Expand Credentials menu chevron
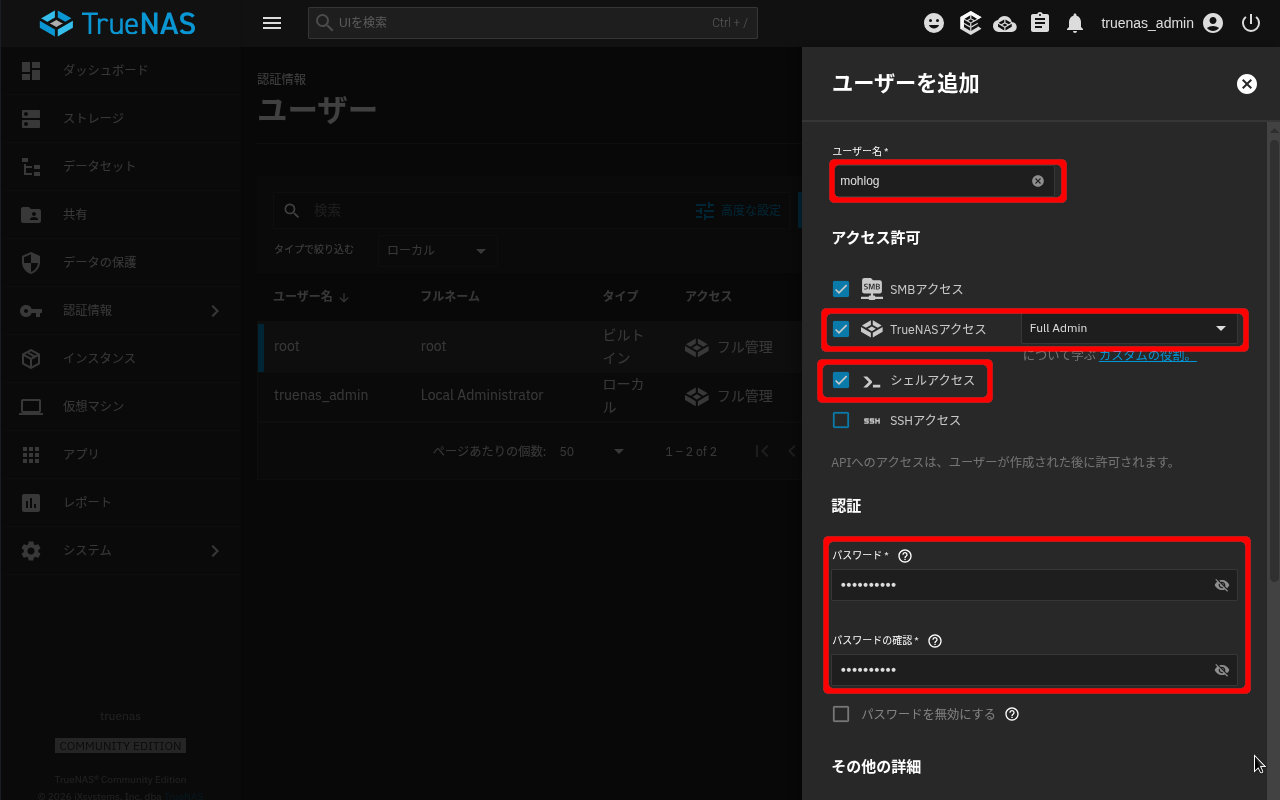Image resolution: width=1280 pixels, height=800 pixels. click(215, 311)
